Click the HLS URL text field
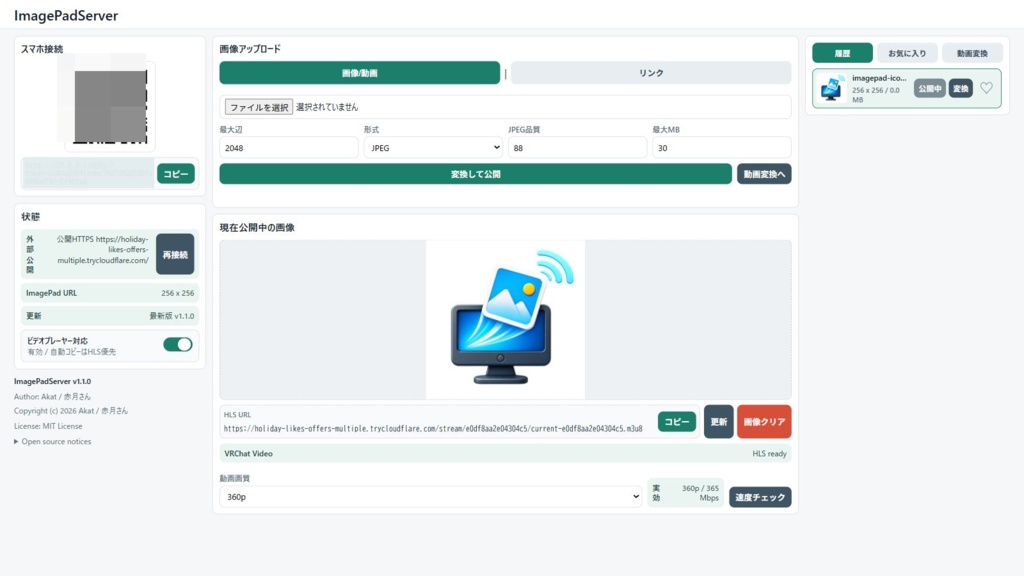The height and width of the screenshot is (576, 1024). (x=433, y=428)
